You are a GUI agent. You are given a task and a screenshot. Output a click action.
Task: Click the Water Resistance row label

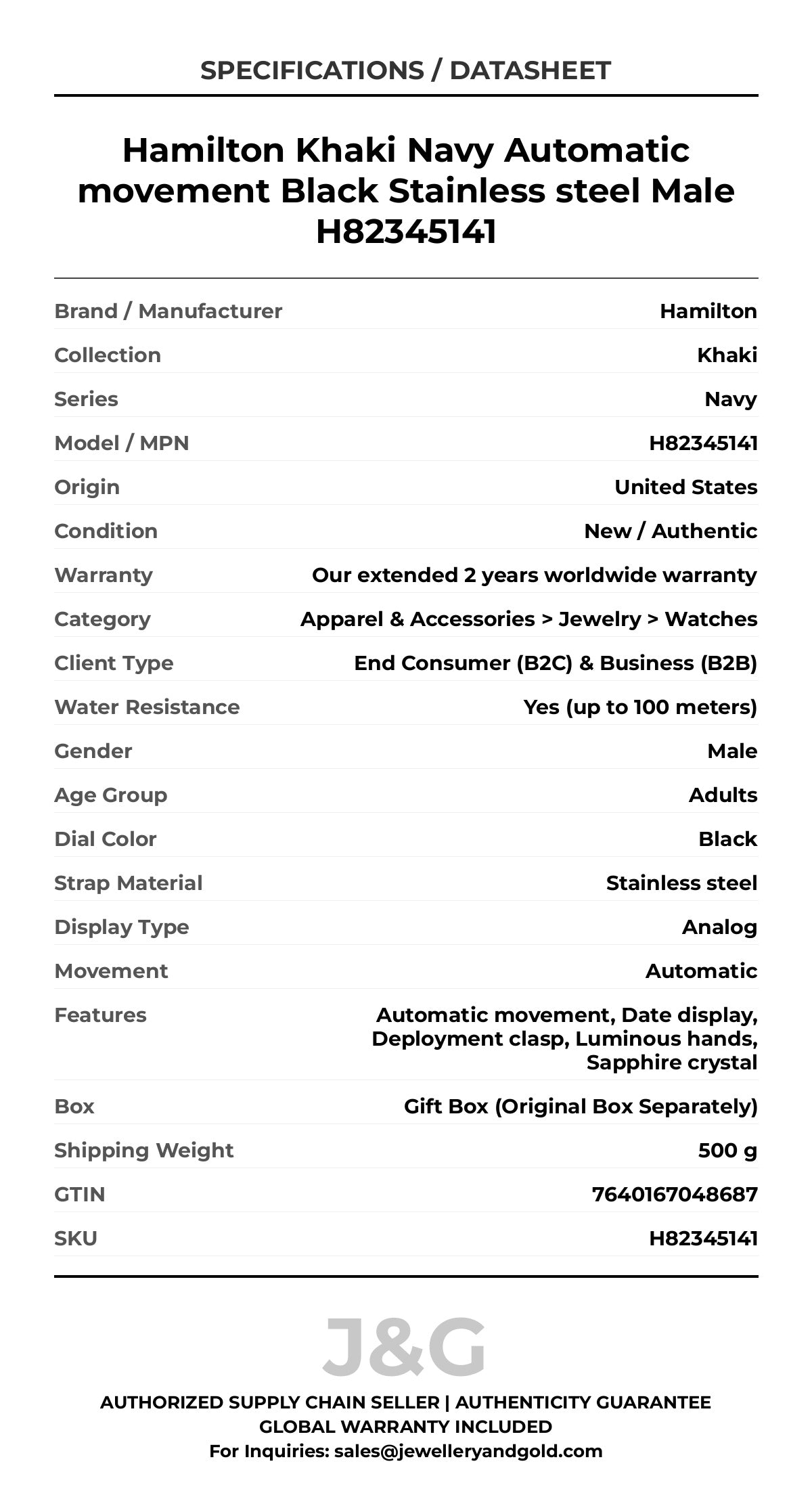point(147,707)
